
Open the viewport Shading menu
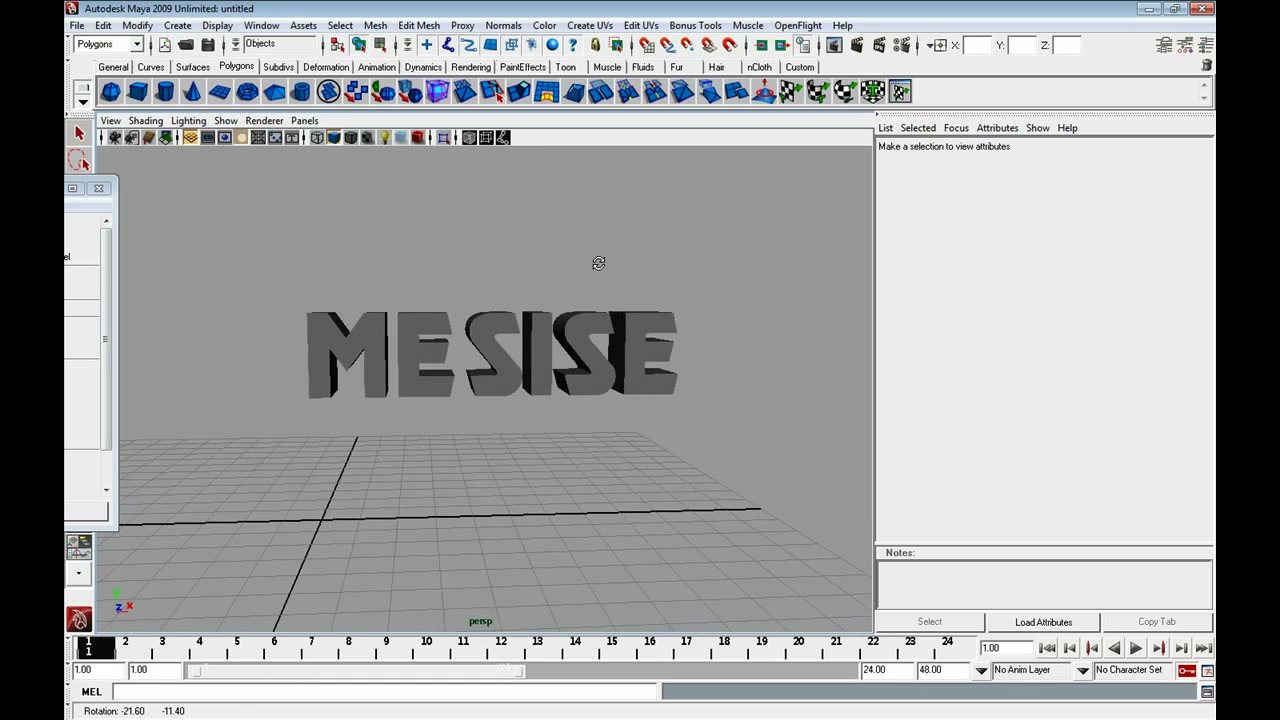(145, 121)
